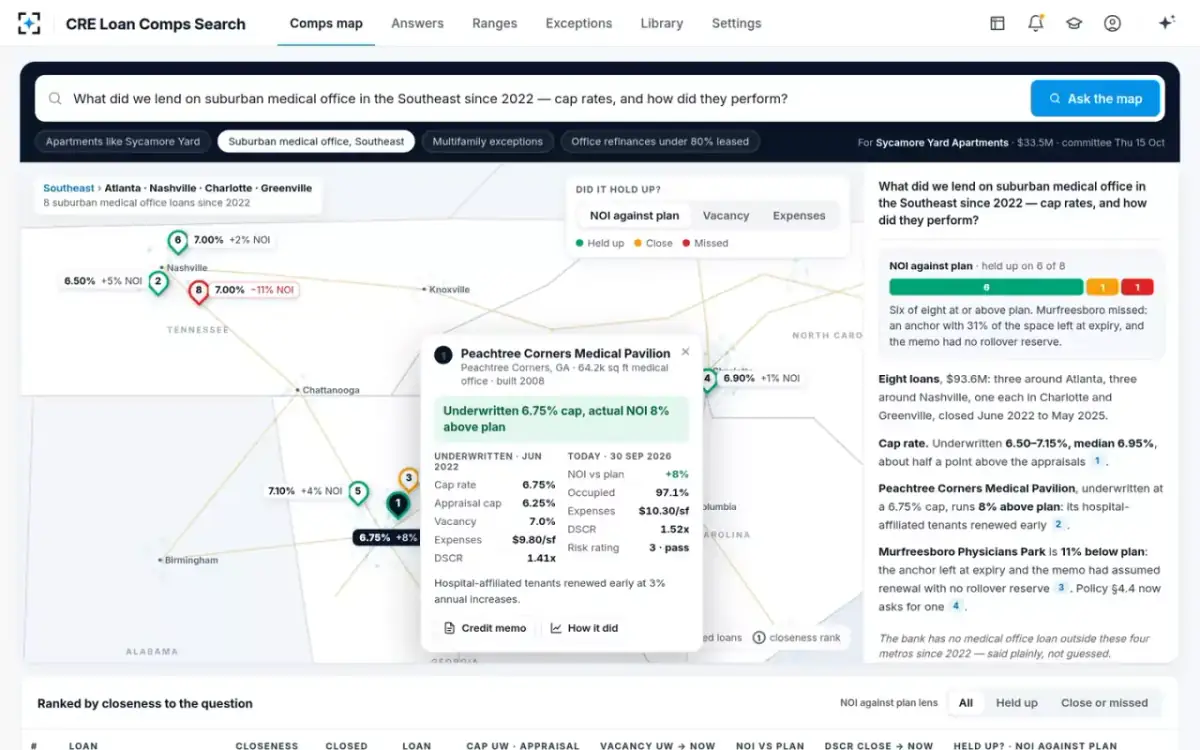
Task: Click the Peachtree Corners popup rank badge icon
Action: [443, 355]
